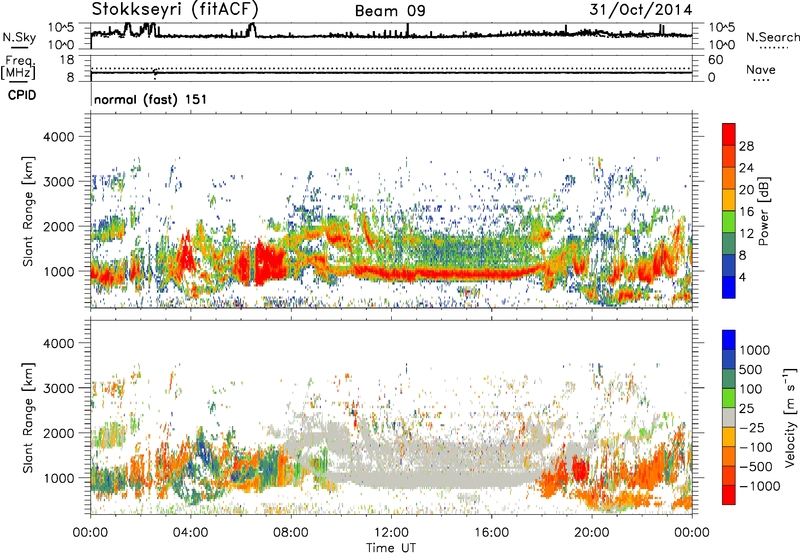Select the 16 value on Power colorbar
The image size is (800, 554).
tap(746, 212)
